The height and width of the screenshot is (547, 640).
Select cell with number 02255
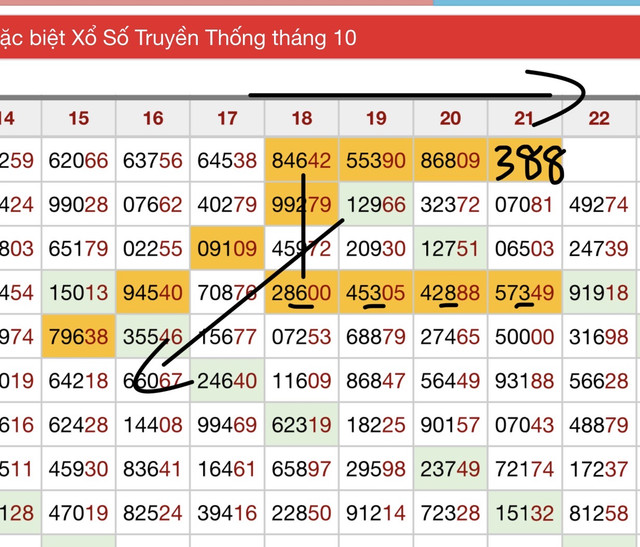[x=153, y=248]
